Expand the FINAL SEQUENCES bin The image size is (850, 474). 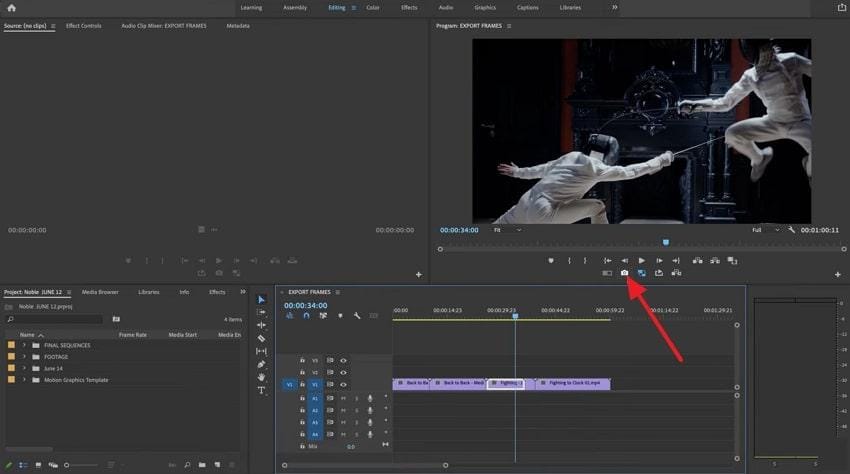[24, 345]
